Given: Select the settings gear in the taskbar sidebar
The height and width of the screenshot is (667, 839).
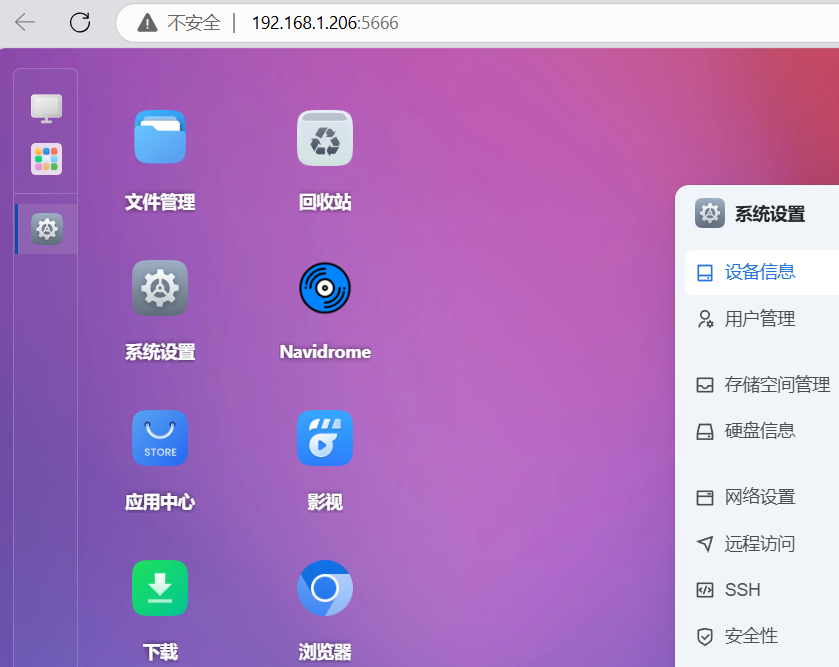Looking at the screenshot, I should coord(45,228).
